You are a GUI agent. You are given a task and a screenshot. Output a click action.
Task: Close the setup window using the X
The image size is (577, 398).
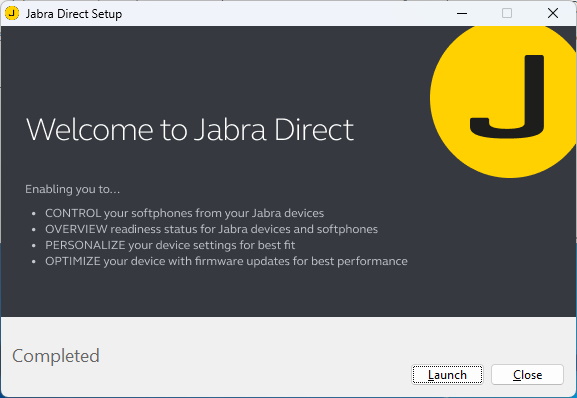pos(553,13)
